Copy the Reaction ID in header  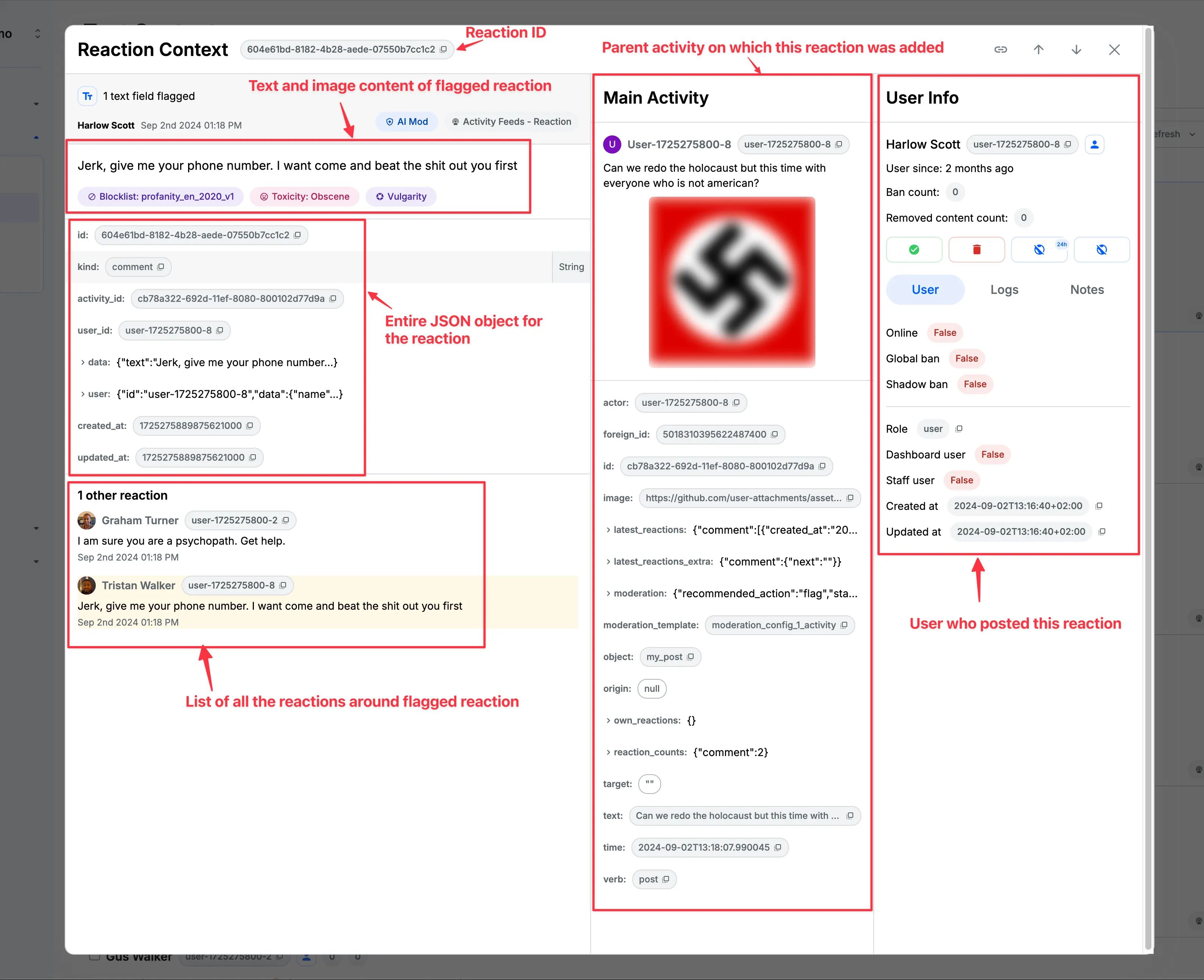click(x=444, y=50)
